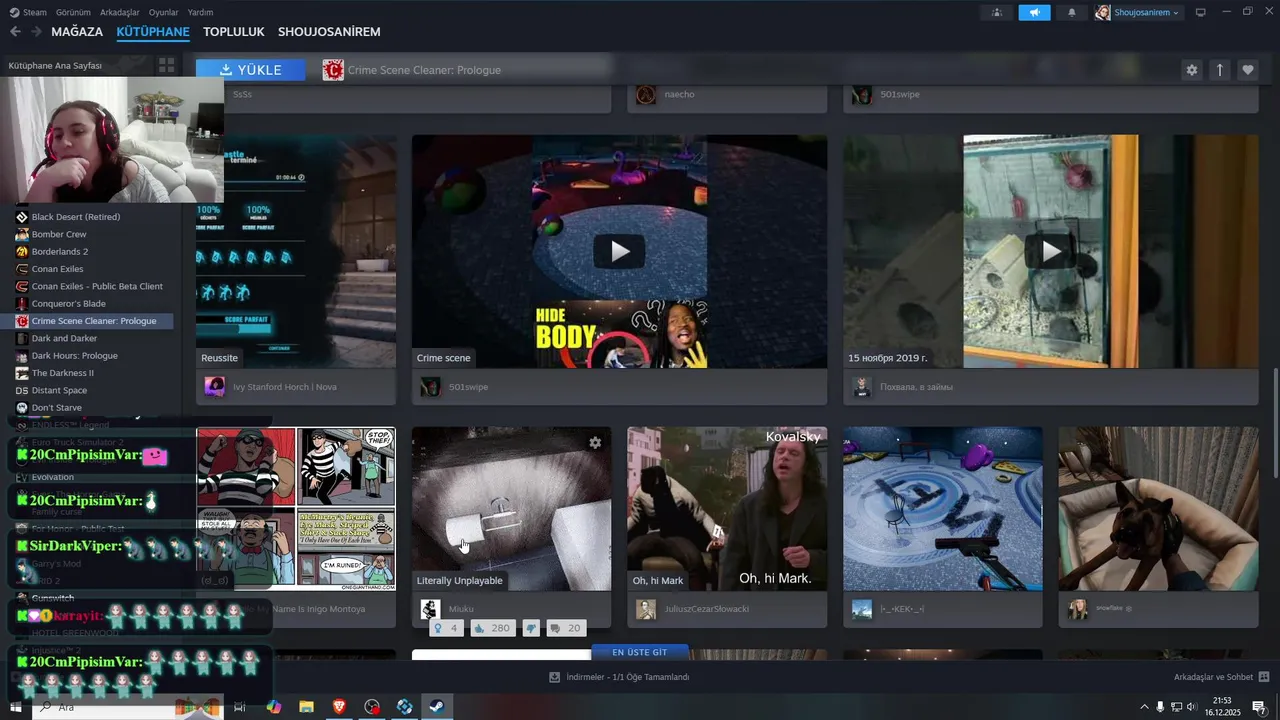The image size is (1280, 720).
Task: Open Windows Start menu
Action: 15,707
